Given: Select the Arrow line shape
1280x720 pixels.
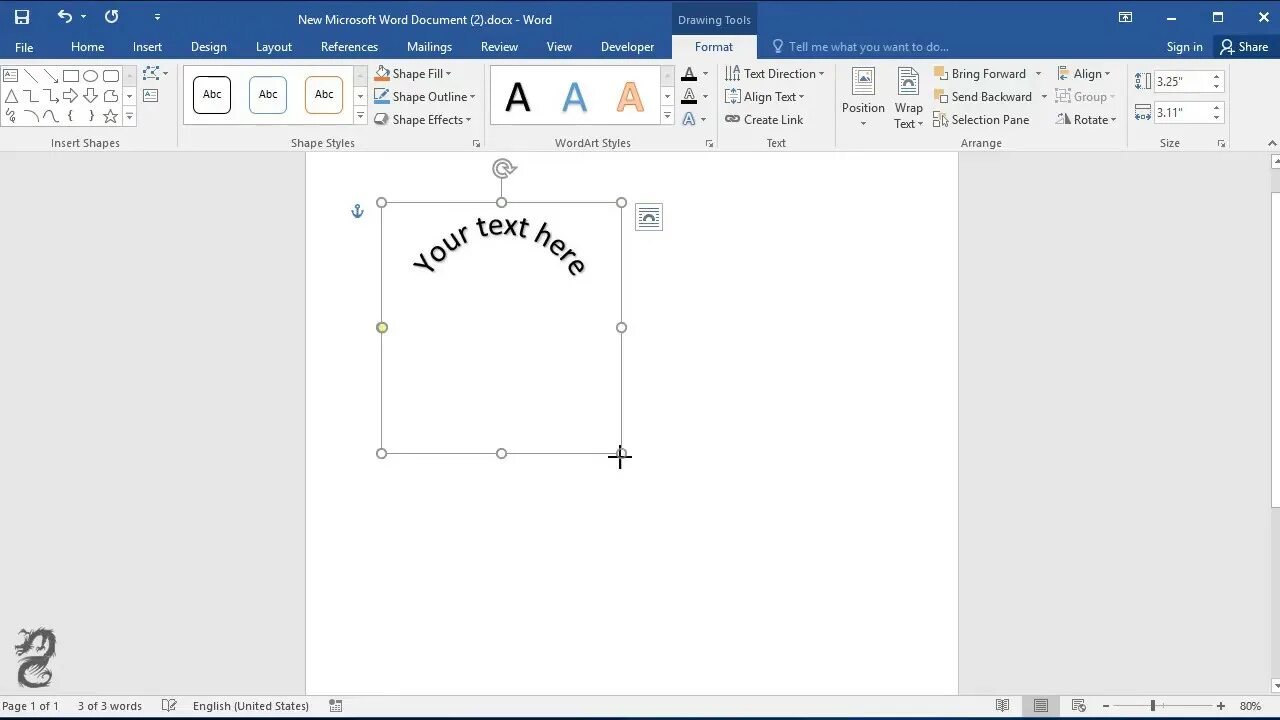Looking at the screenshot, I should point(51,76).
